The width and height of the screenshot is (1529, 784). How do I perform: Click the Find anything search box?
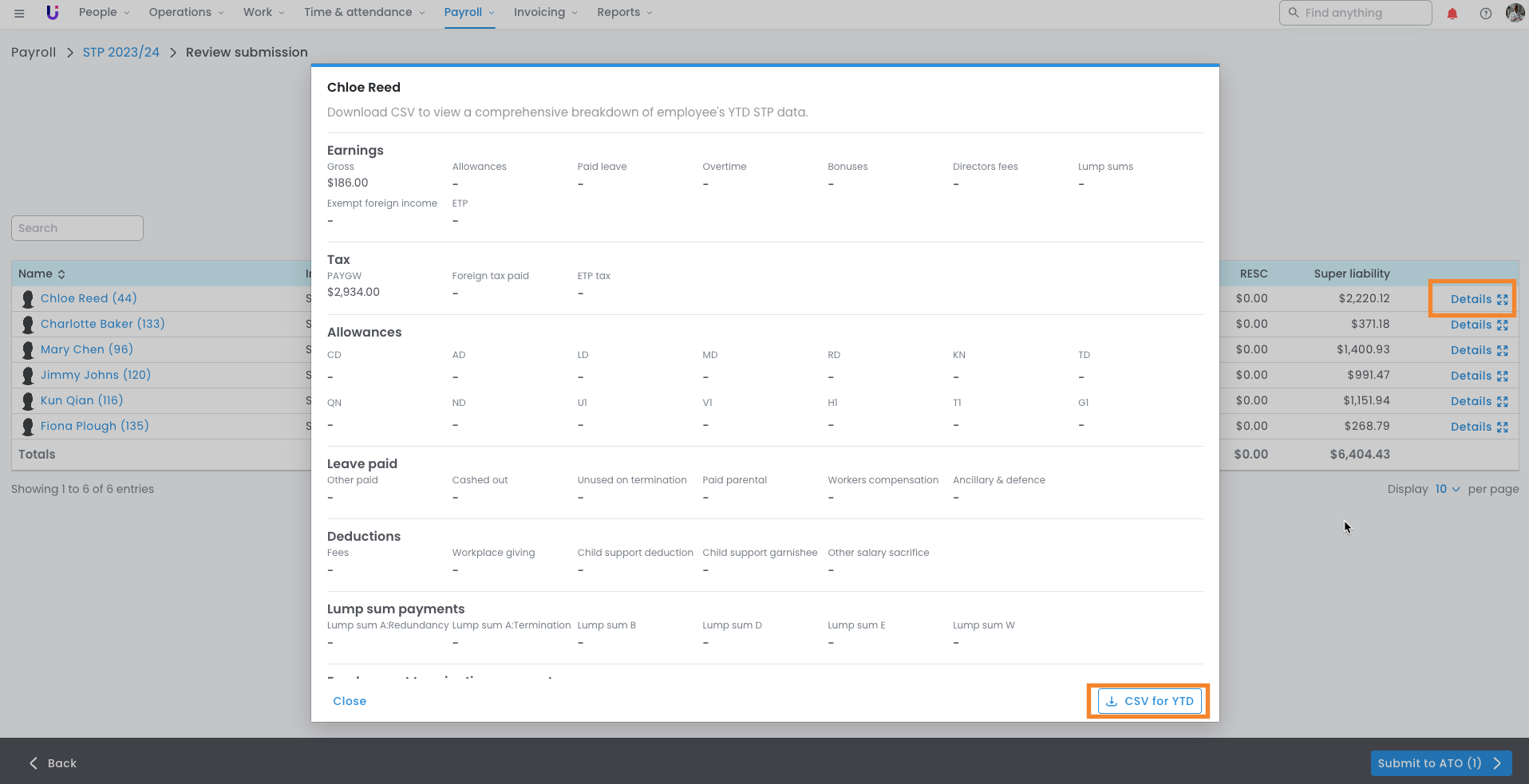[1355, 13]
